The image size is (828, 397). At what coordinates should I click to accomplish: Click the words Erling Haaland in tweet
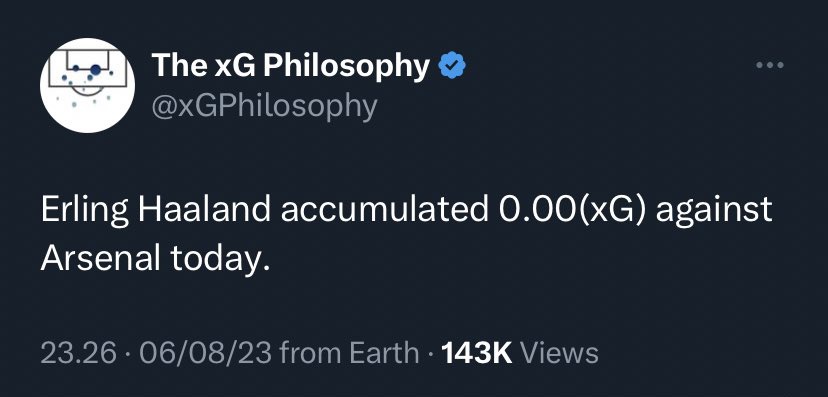click(x=155, y=211)
